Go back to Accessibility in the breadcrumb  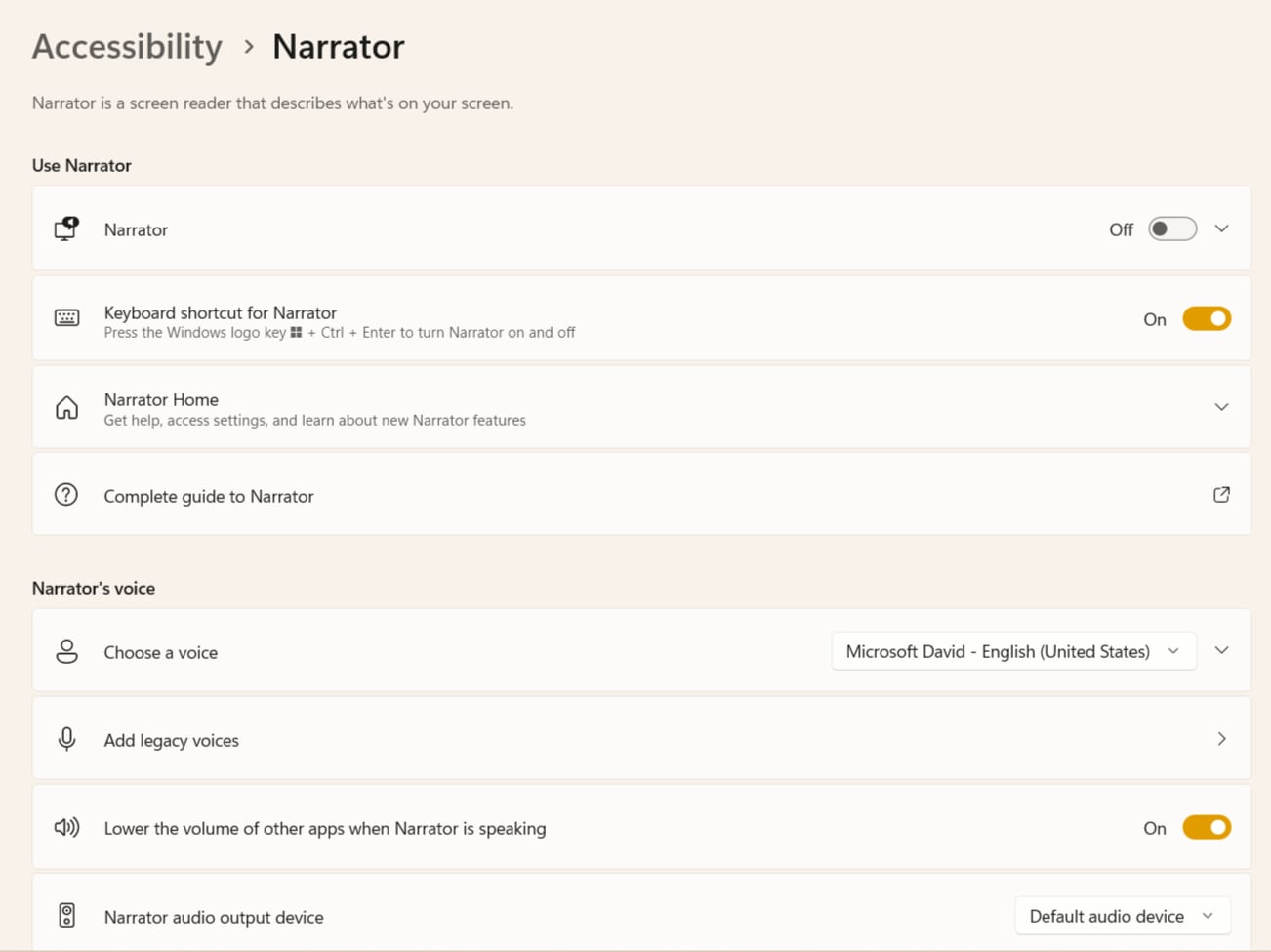[127, 47]
